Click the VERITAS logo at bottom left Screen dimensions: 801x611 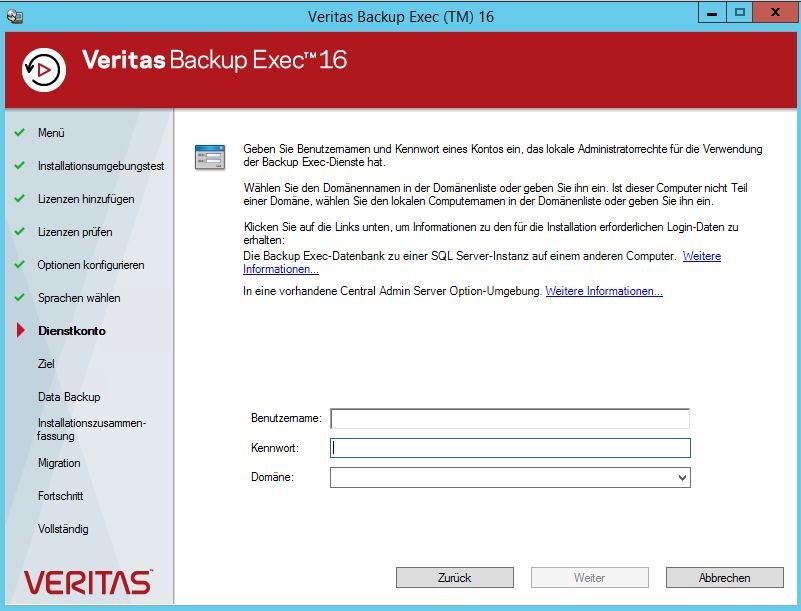[88, 582]
